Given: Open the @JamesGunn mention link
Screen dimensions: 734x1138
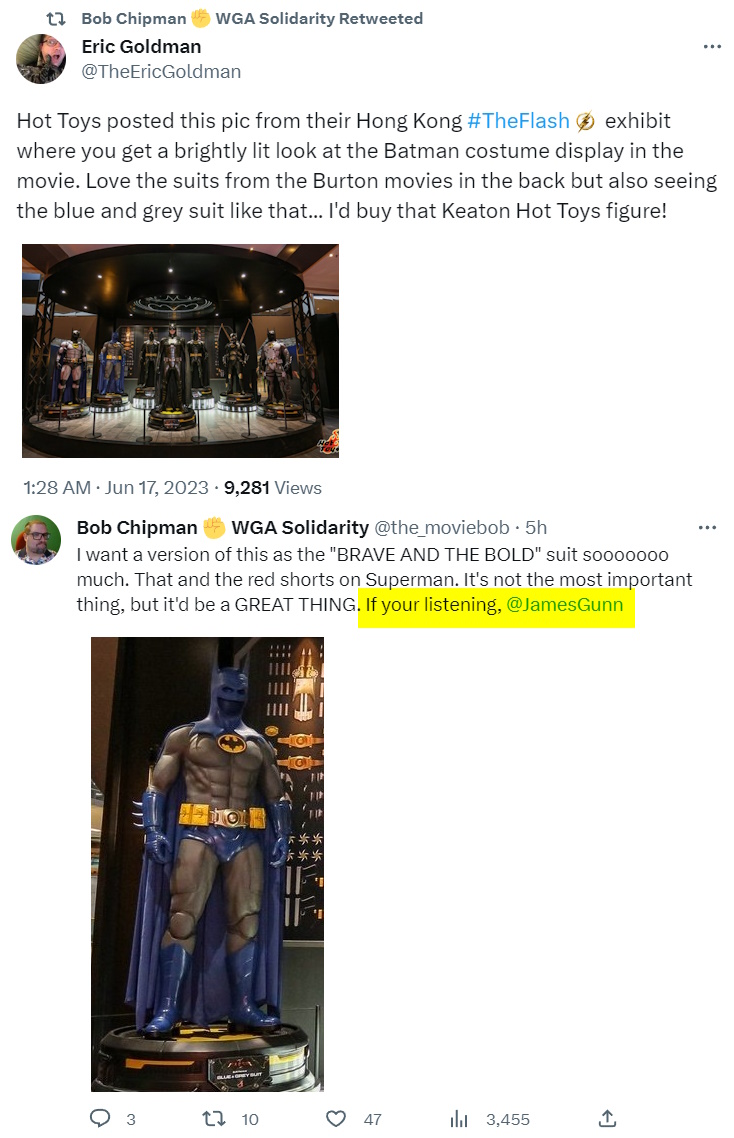Looking at the screenshot, I should click(x=565, y=605).
